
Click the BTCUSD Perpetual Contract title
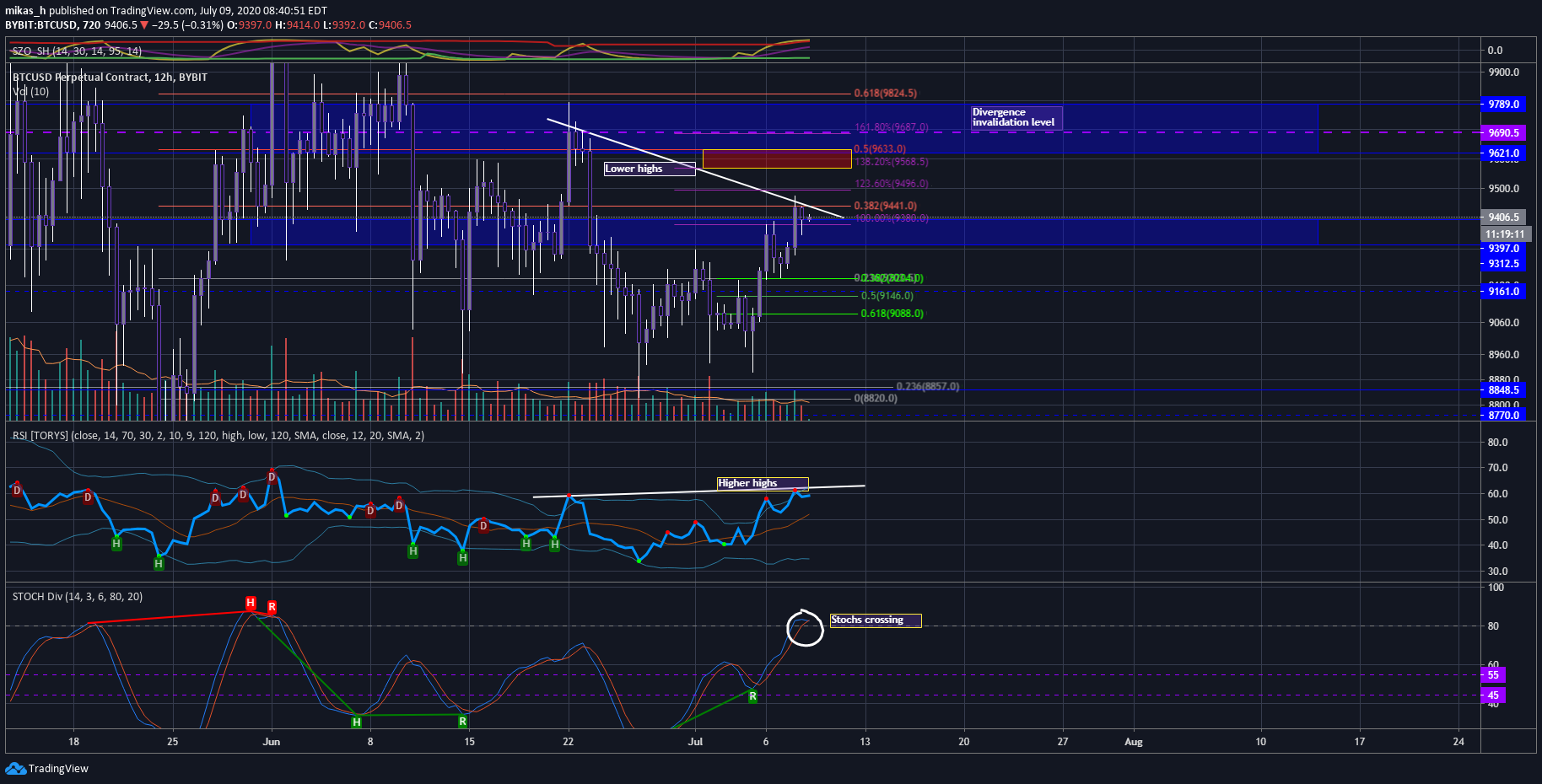click(x=110, y=77)
